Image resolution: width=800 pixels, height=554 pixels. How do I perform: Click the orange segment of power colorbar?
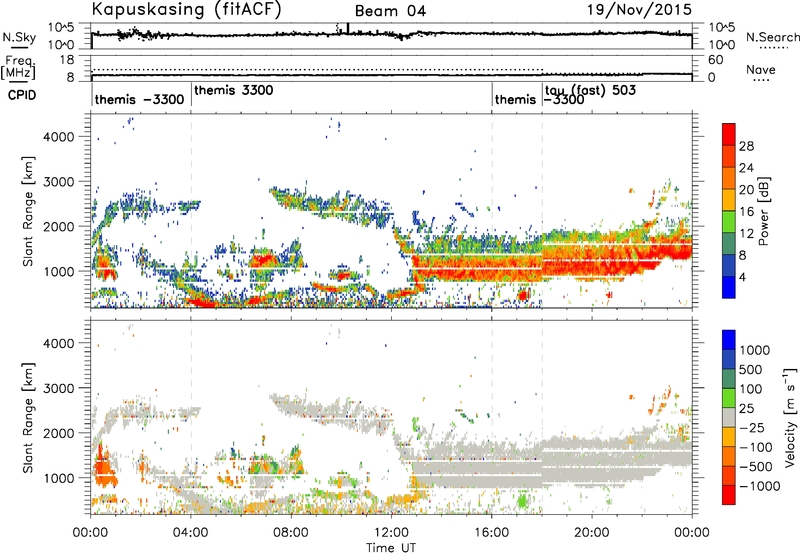(729, 178)
